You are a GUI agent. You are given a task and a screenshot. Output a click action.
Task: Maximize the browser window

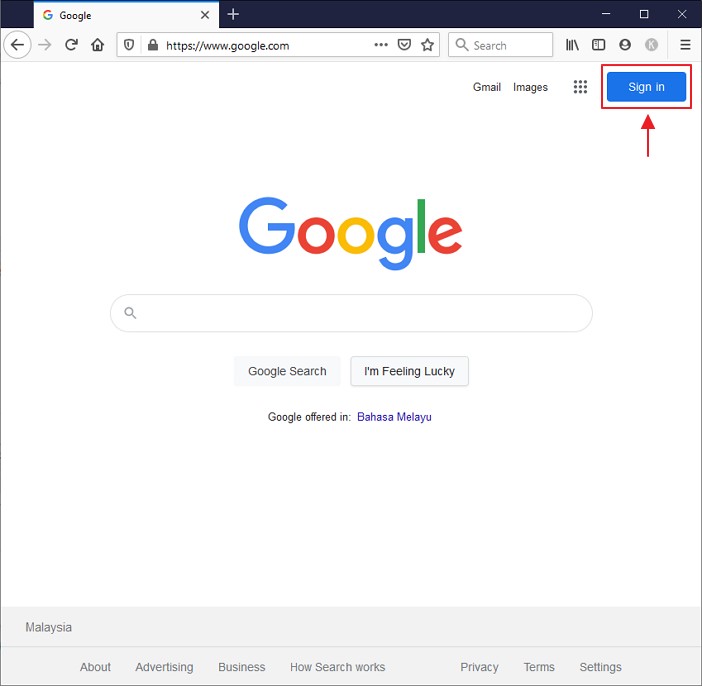[x=643, y=14]
